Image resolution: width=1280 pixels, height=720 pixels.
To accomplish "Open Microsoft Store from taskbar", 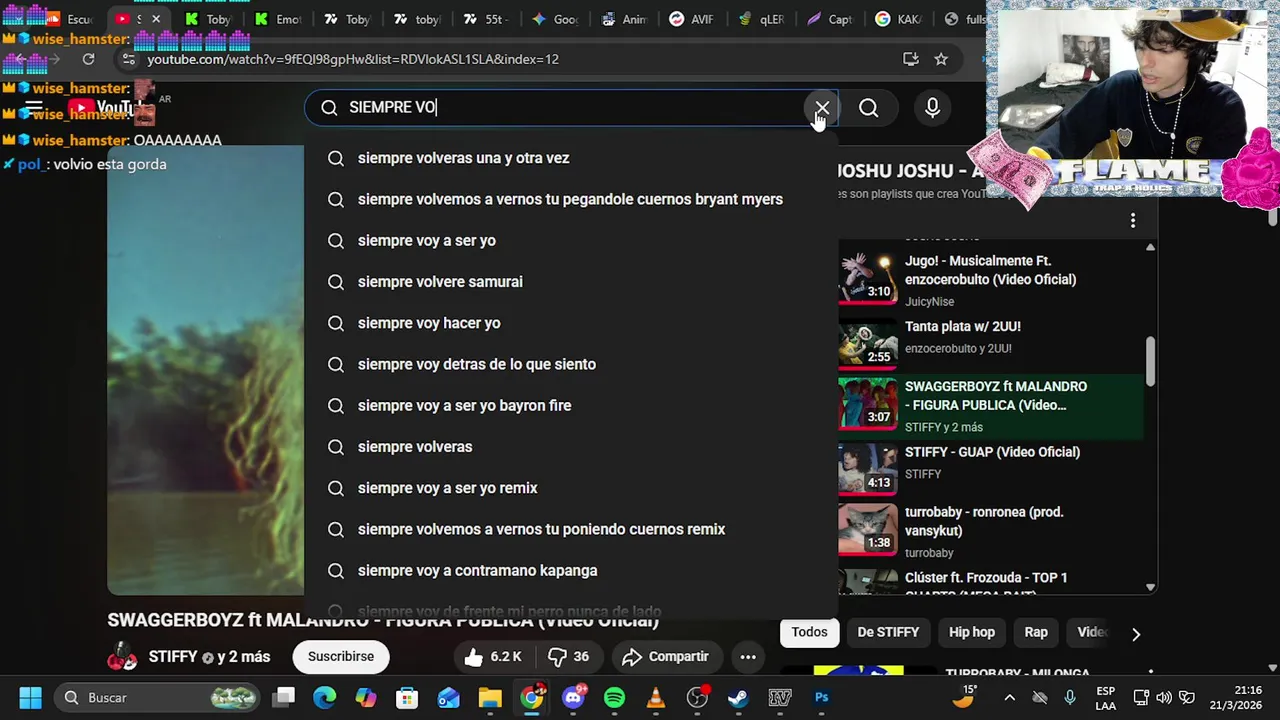I will [407, 698].
